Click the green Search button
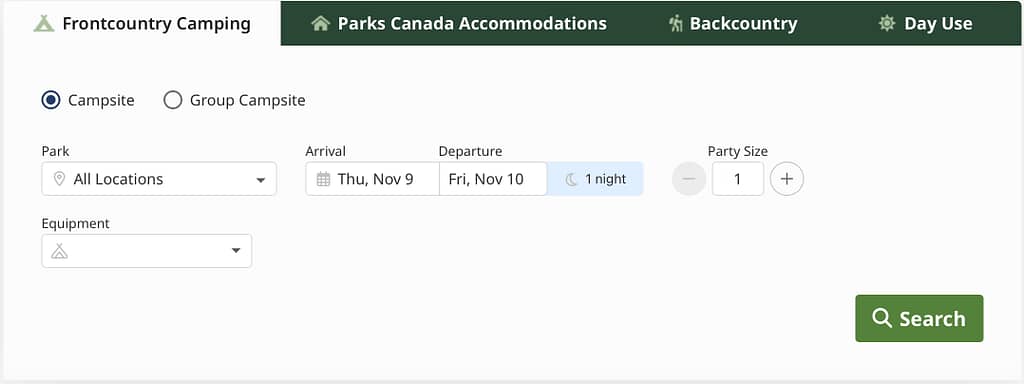1024x384 pixels. pos(919,318)
